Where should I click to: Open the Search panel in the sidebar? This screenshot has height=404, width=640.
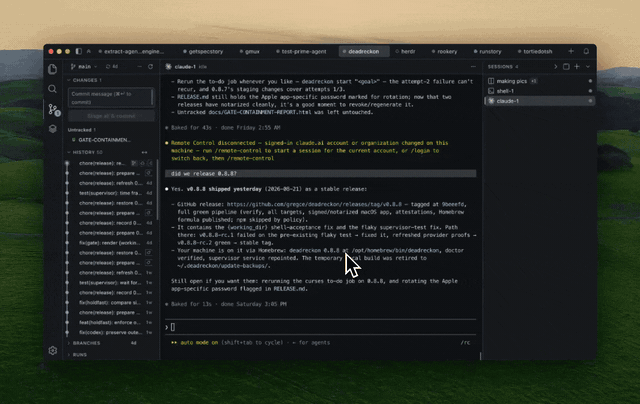[x=52, y=89]
